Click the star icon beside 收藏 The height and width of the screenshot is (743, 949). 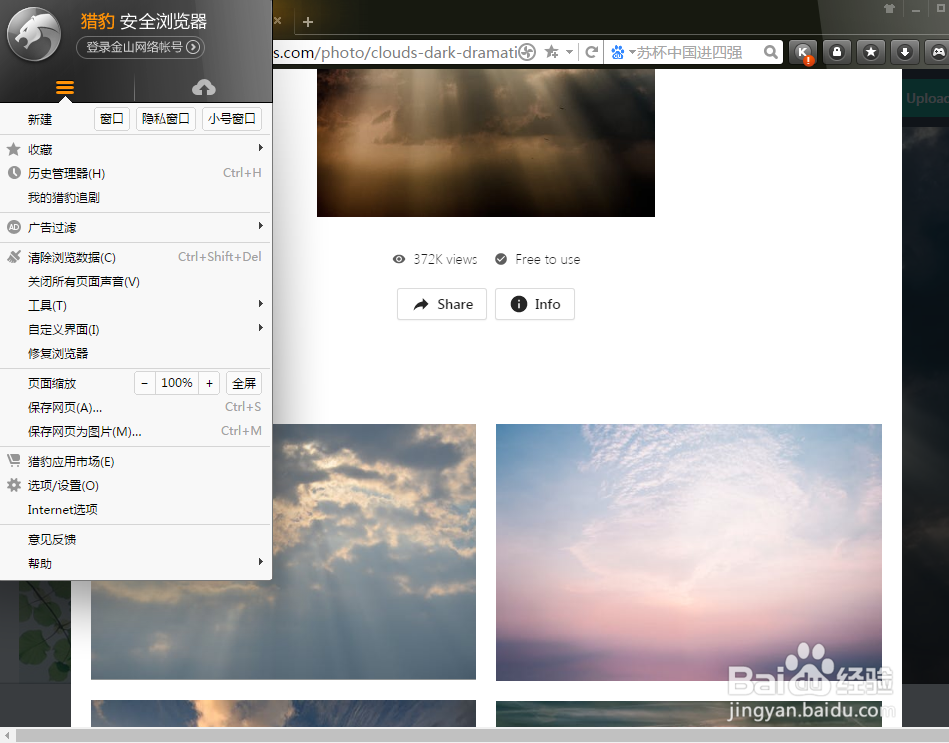pos(13,149)
